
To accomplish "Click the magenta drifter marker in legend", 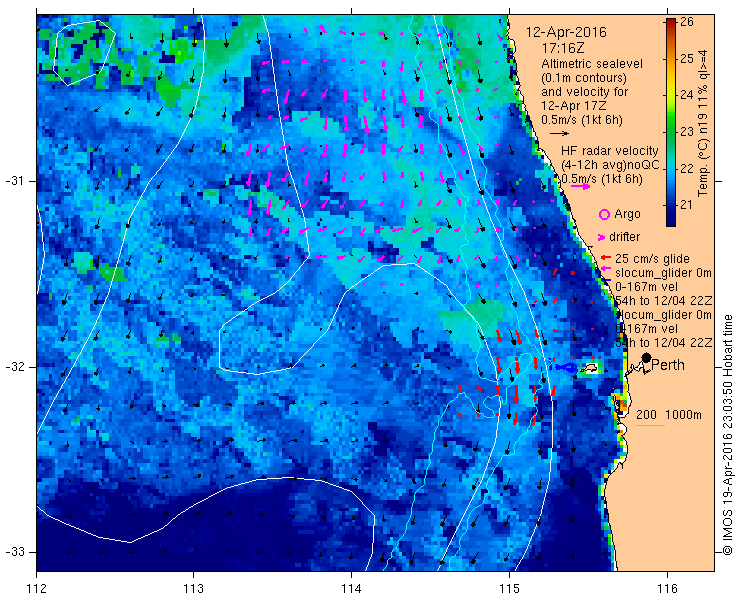I will [x=601, y=237].
